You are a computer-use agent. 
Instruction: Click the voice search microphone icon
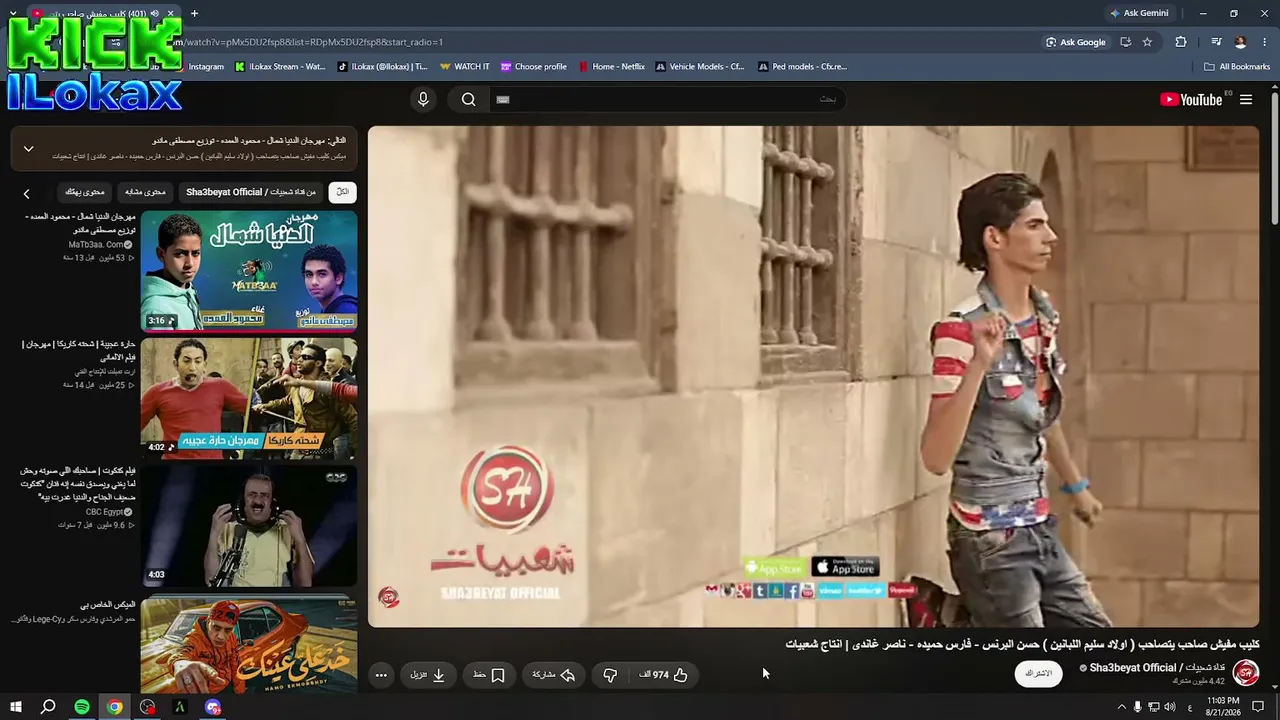tap(423, 99)
